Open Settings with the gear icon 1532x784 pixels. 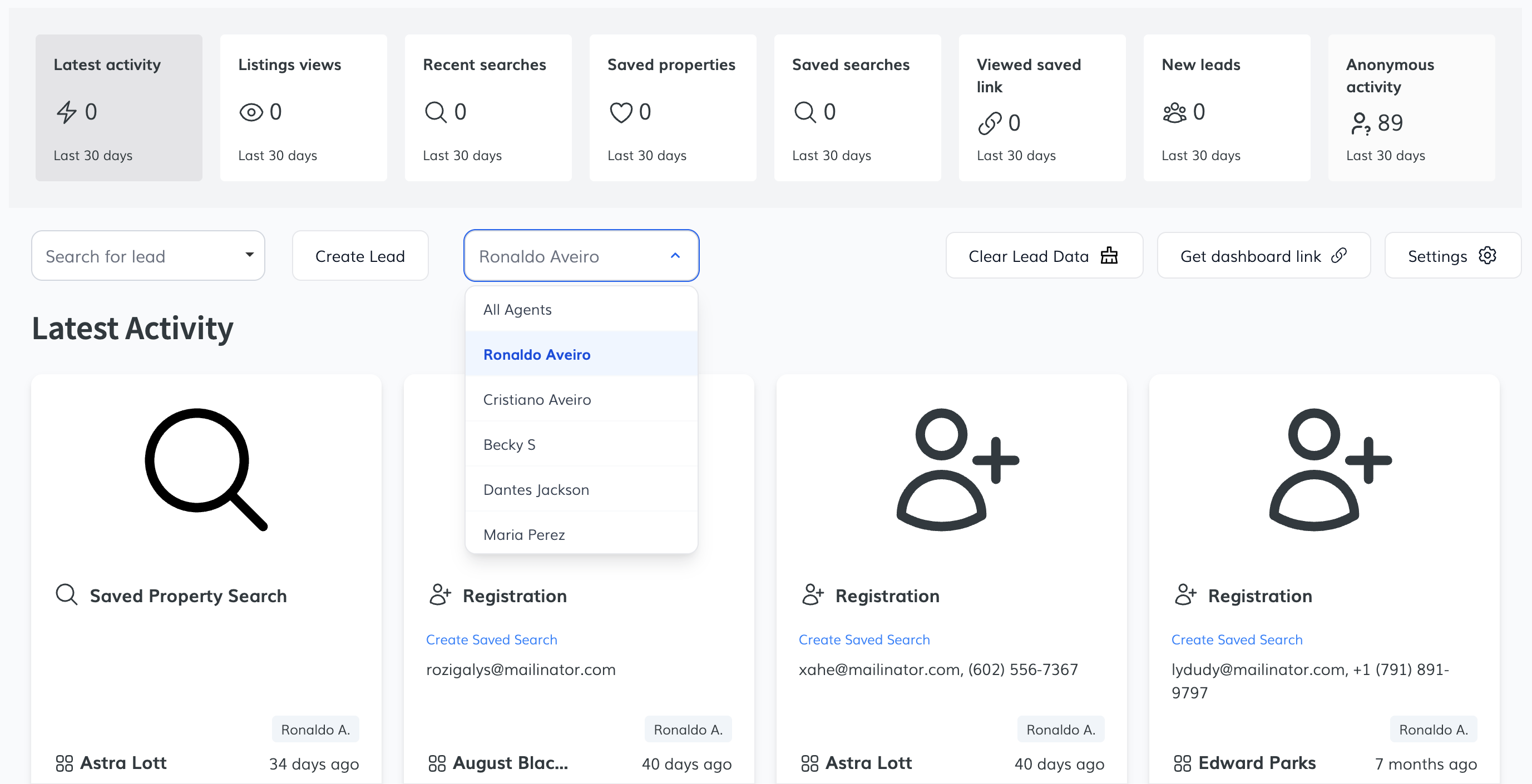tap(1452, 256)
